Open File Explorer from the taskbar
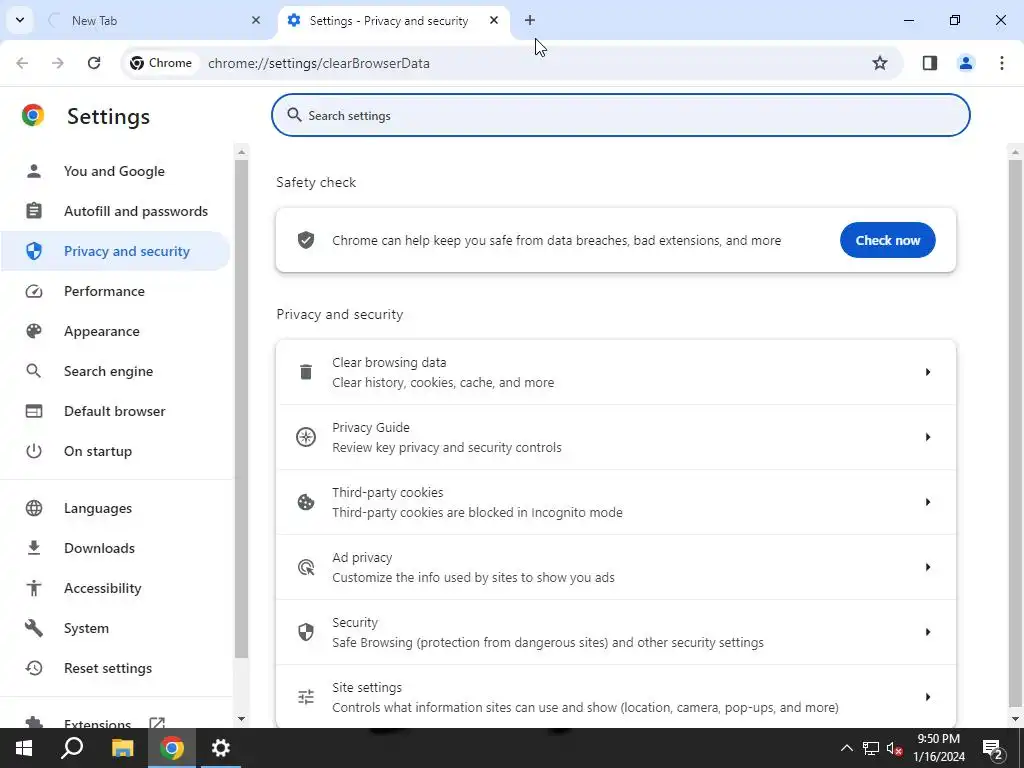This screenshot has height=768, width=1024. coord(122,748)
